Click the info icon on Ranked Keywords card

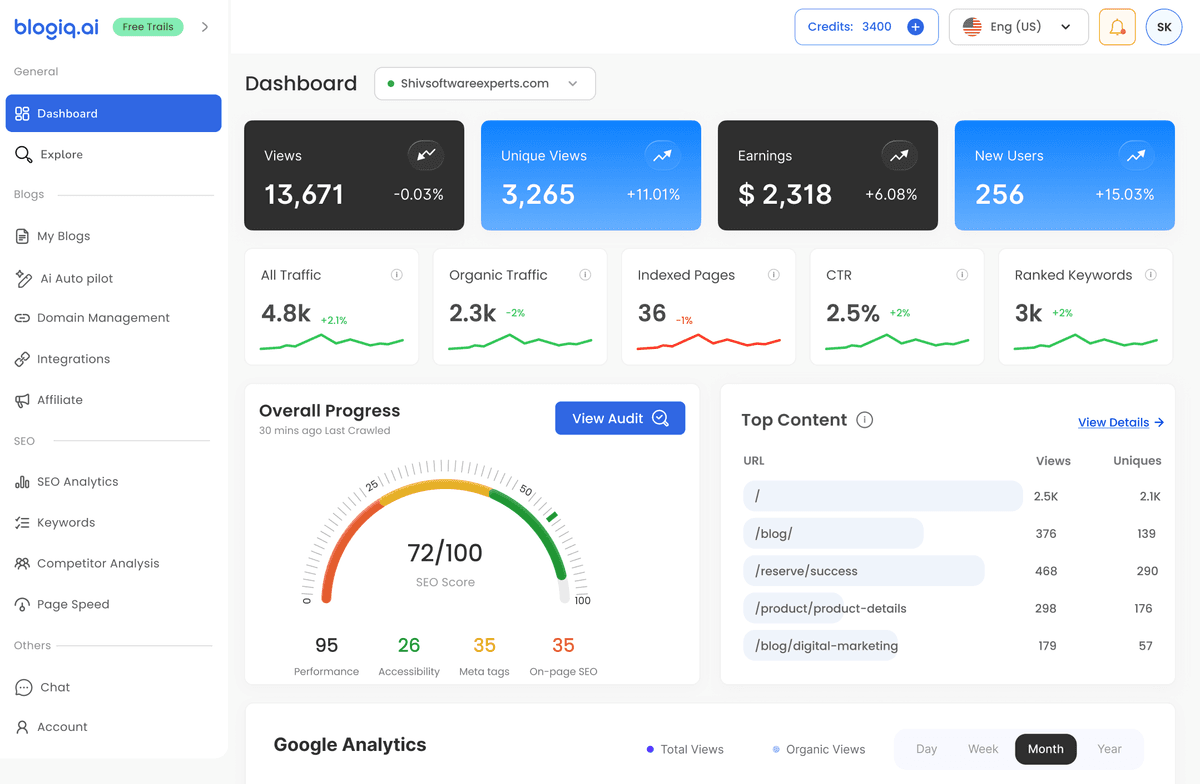pos(1151,275)
